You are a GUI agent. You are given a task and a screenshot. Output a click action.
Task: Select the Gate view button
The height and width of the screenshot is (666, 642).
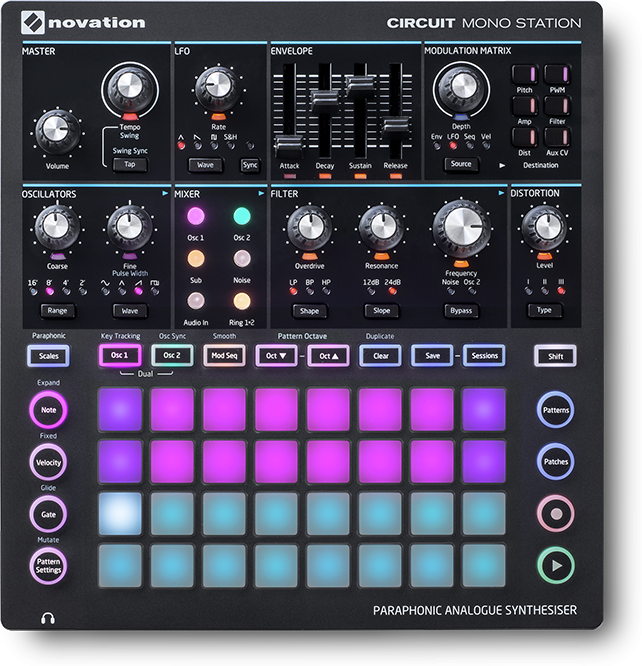coord(48,514)
